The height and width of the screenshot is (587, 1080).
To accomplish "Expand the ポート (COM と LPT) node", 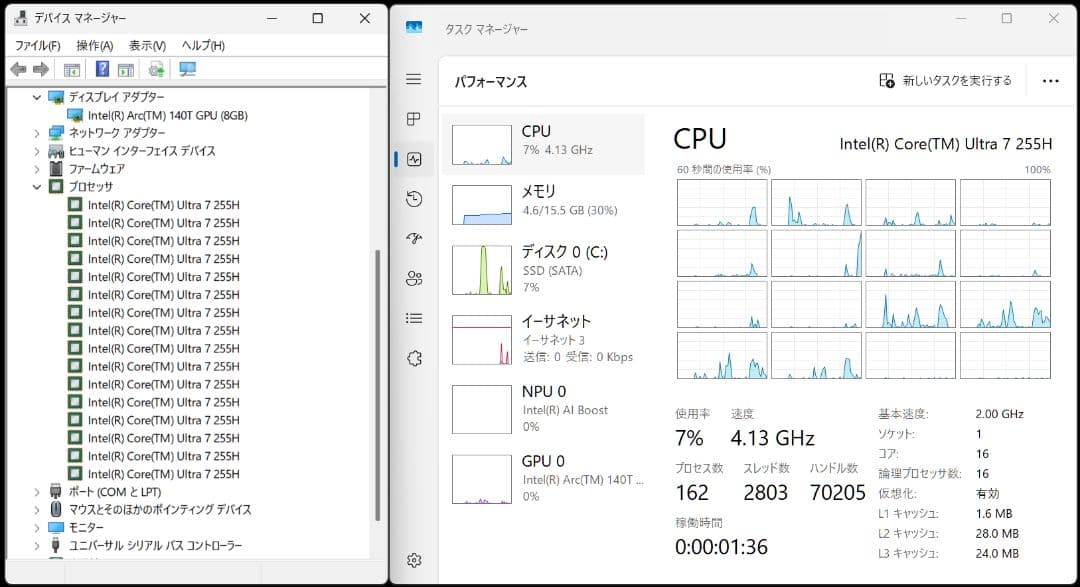I will [37, 492].
